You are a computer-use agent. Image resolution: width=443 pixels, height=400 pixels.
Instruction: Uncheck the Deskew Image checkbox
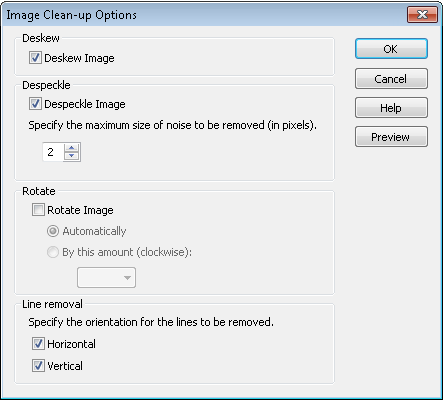pos(35,58)
